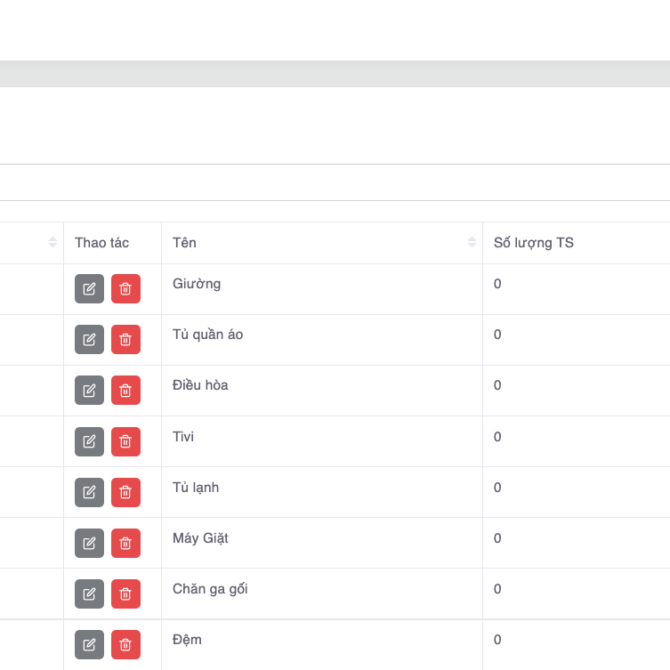Click the red trash icon for Tủ quần áo
The height and width of the screenshot is (670, 670).
click(125, 340)
